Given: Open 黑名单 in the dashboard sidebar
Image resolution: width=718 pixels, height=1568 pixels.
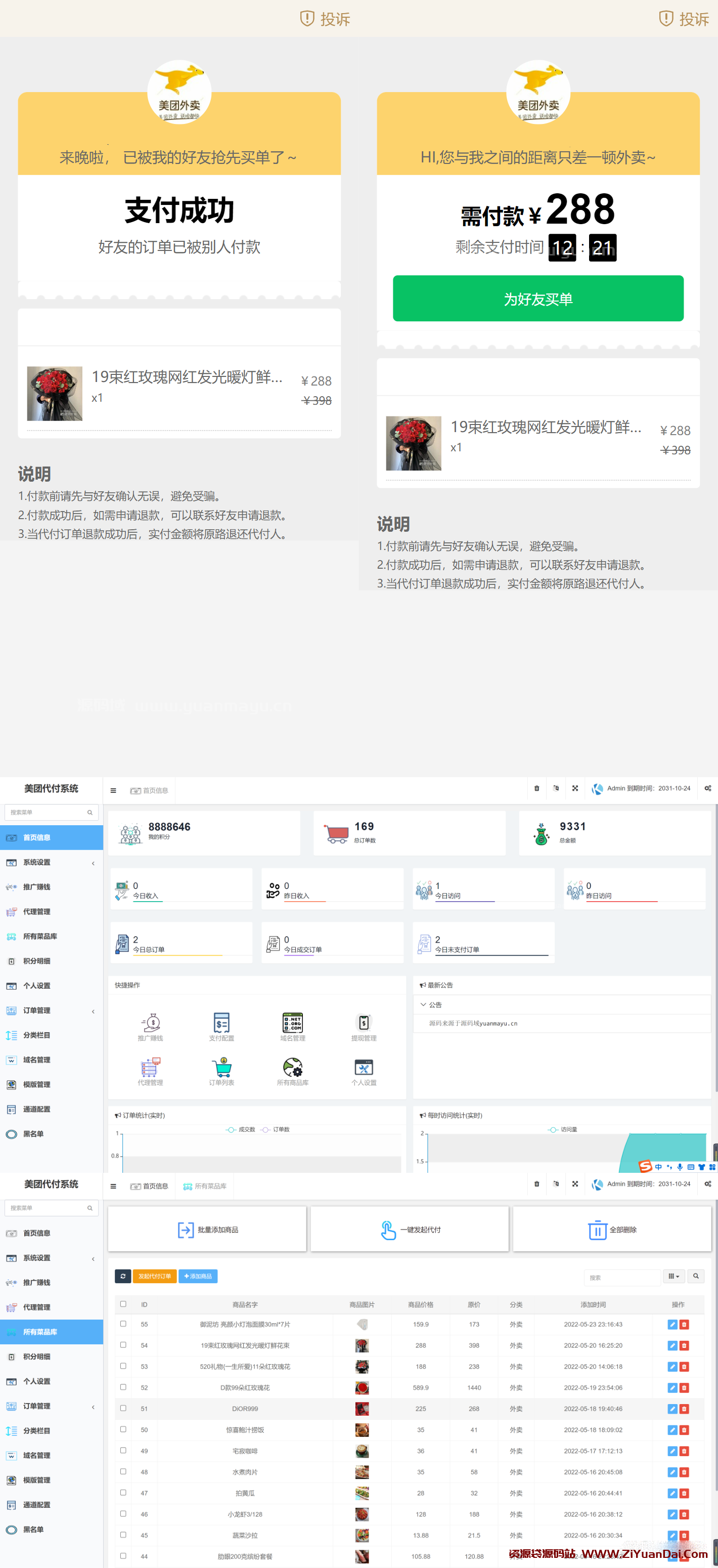Looking at the screenshot, I should (x=52, y=1134).
